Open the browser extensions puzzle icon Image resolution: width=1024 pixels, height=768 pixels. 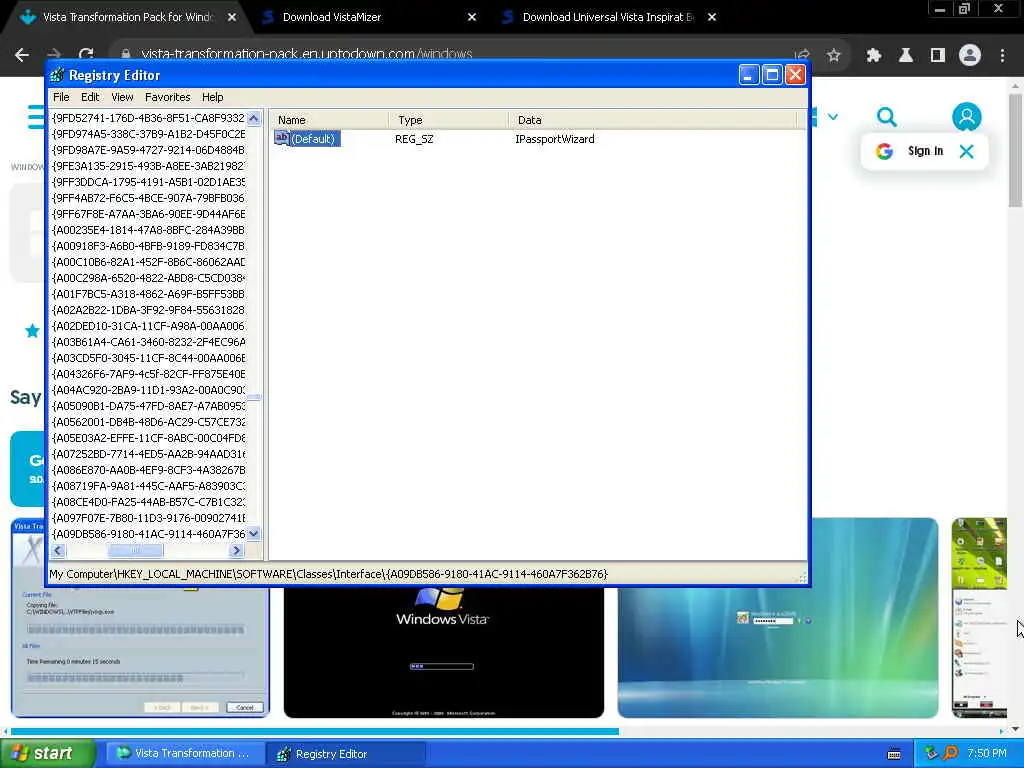(874, 55)
